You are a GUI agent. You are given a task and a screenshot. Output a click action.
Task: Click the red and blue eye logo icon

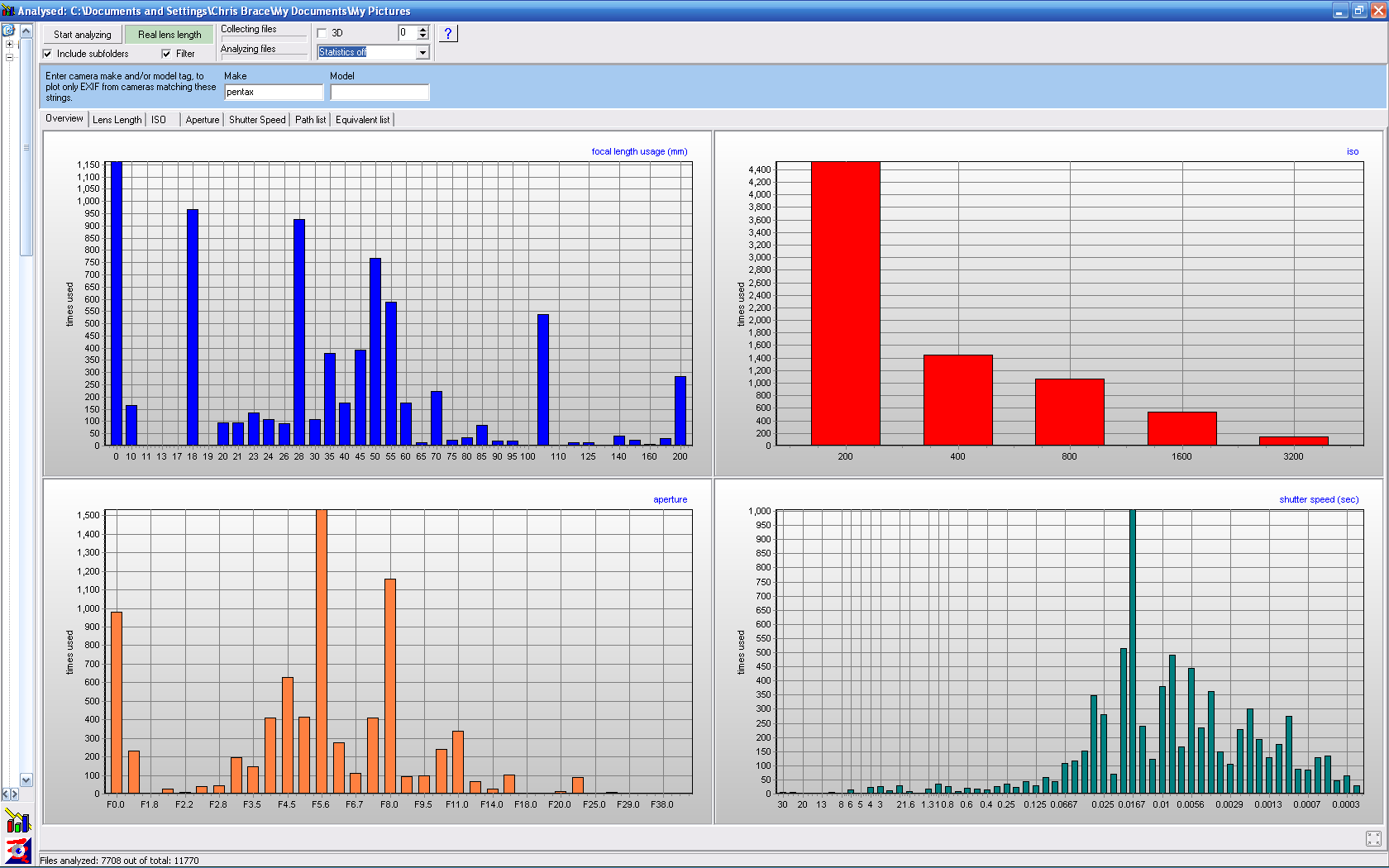pyautogui.click(x=17, y=850)
